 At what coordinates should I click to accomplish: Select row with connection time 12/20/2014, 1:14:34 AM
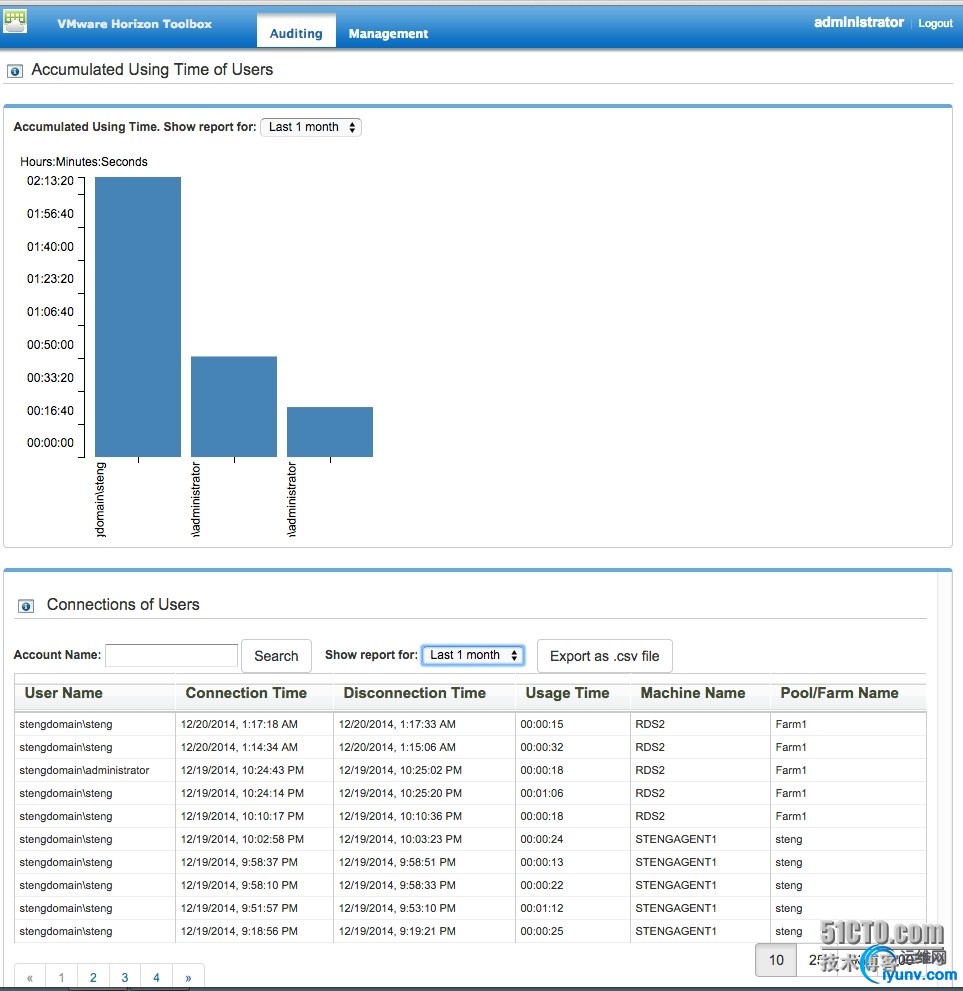point(470,747)
